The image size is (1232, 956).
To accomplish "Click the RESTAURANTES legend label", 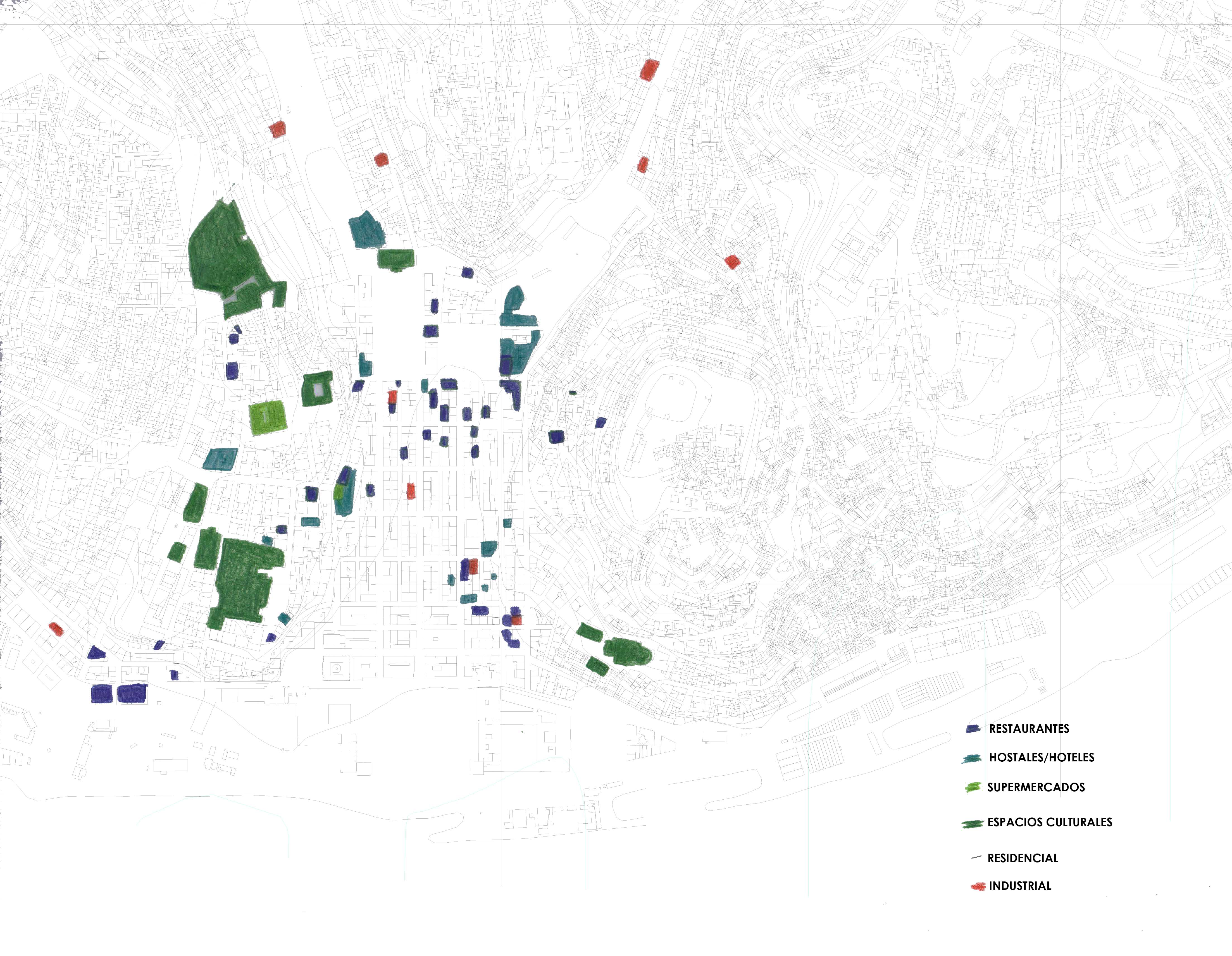I will (x=1029, y=729).
